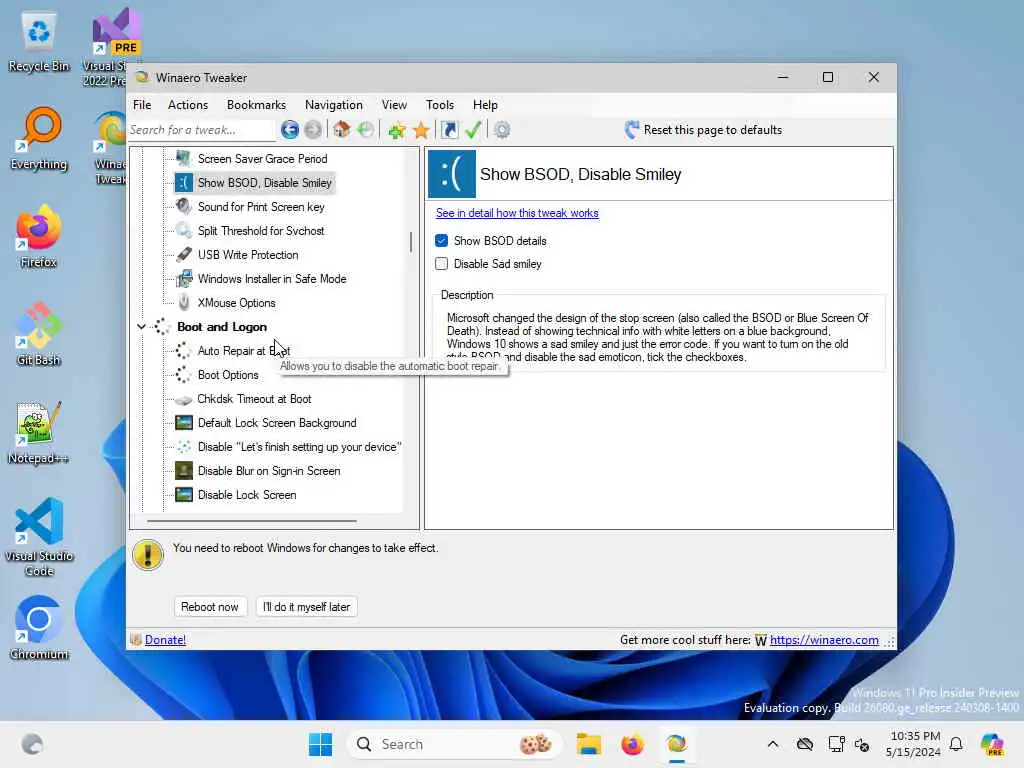Click the green checkmark toolbar icon
The image size is (1024, 768).
click(473, 130)
